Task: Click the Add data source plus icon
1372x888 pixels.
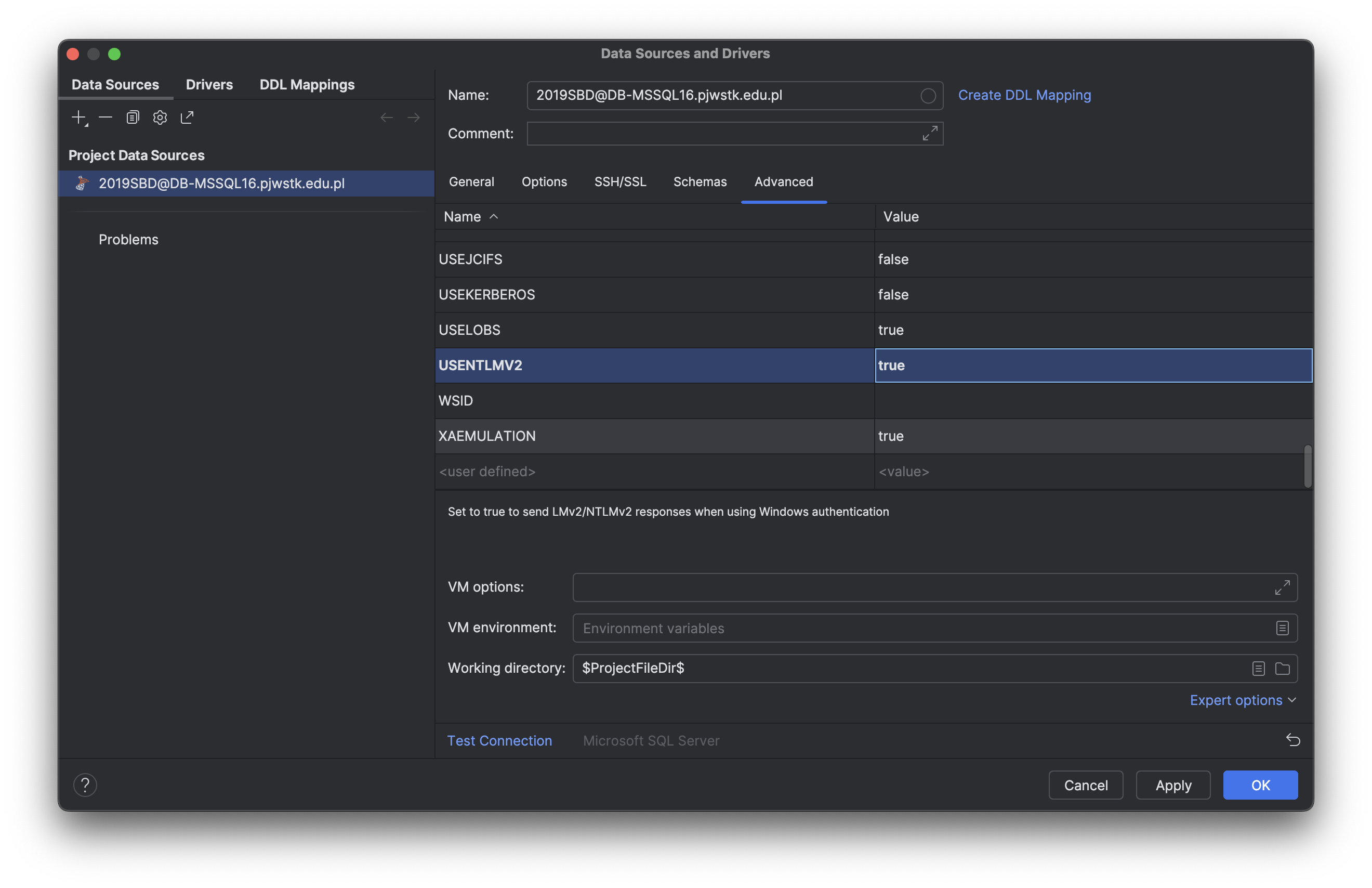Action: tap(79, 117)
